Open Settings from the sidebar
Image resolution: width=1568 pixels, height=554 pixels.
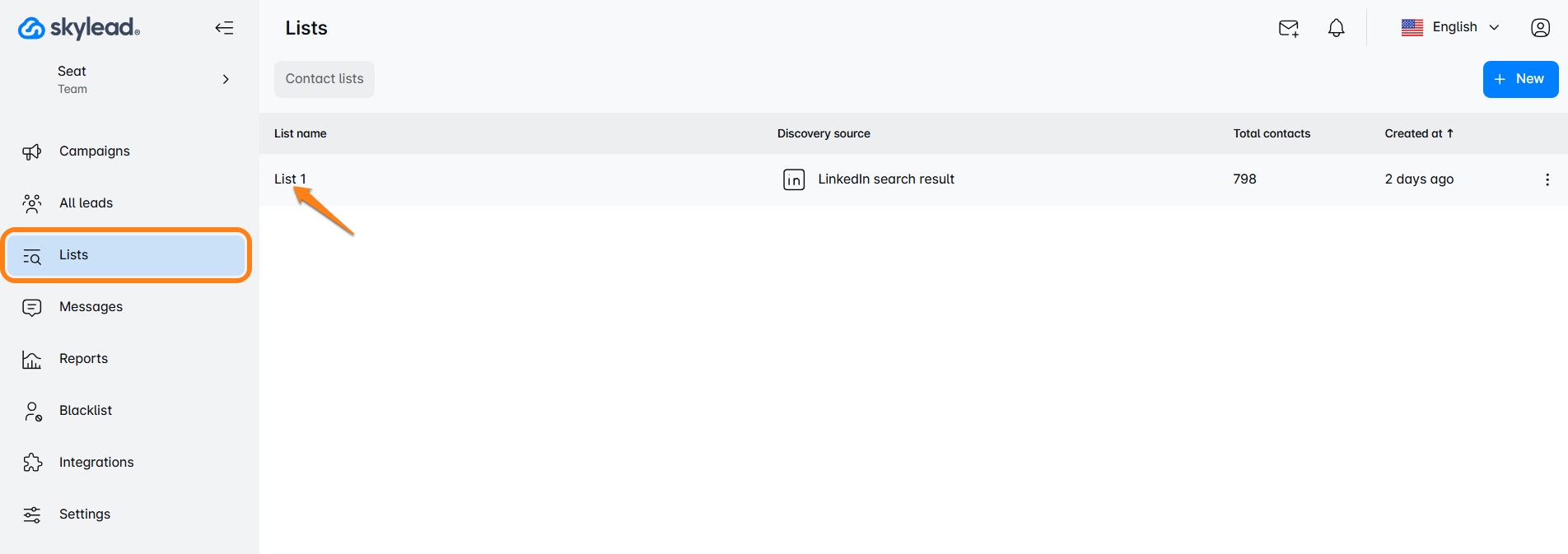click(x=84, y=514)
